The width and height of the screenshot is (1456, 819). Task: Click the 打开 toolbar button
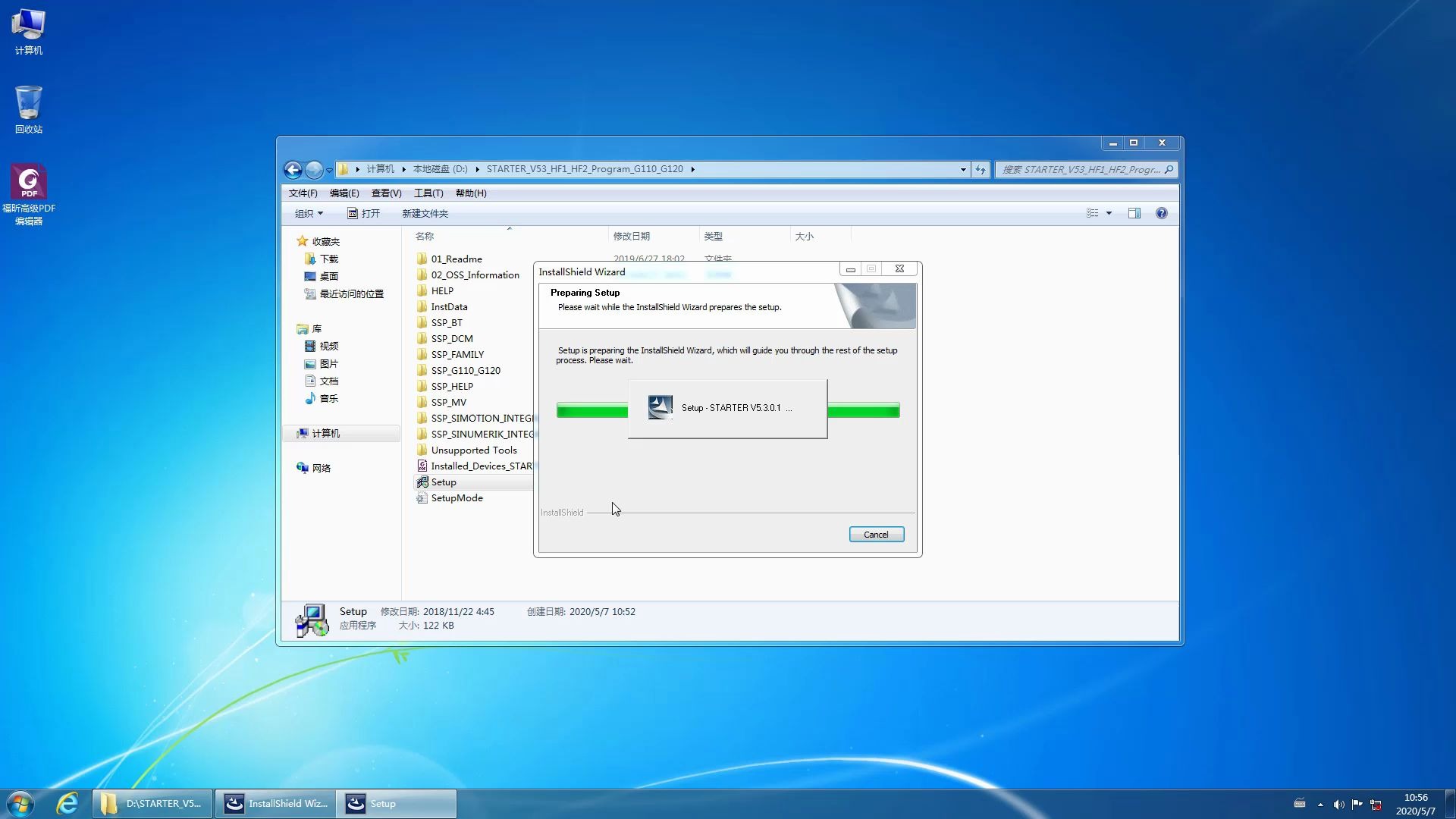pos(363,213)
